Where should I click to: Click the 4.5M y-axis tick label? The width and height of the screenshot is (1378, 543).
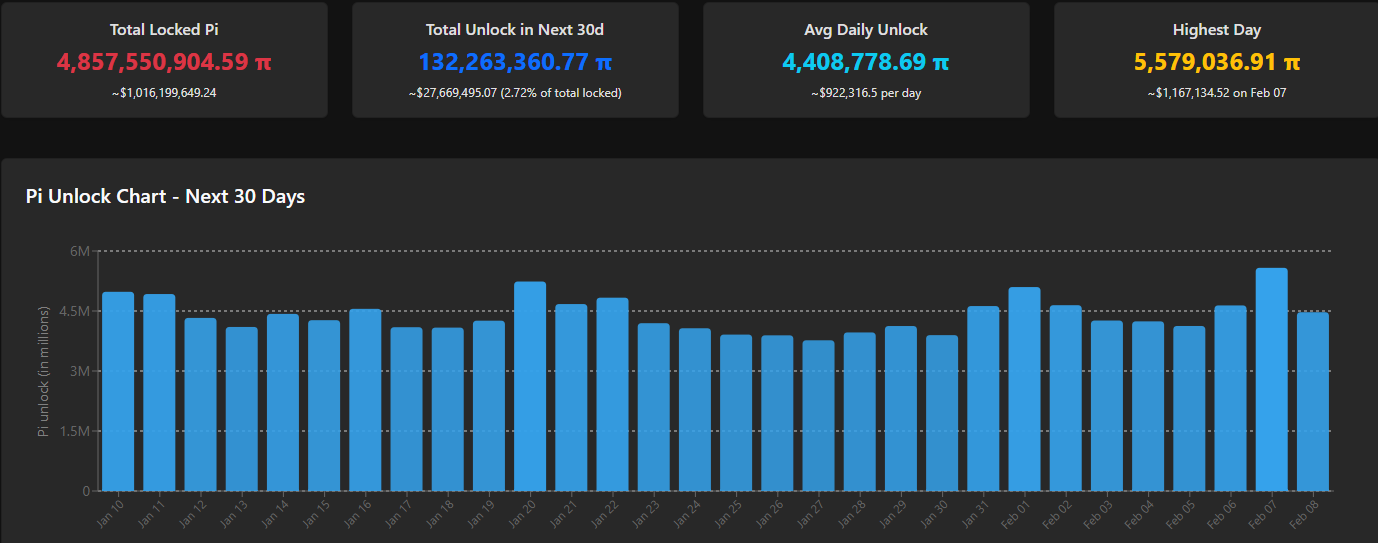[x=75, y=311]
